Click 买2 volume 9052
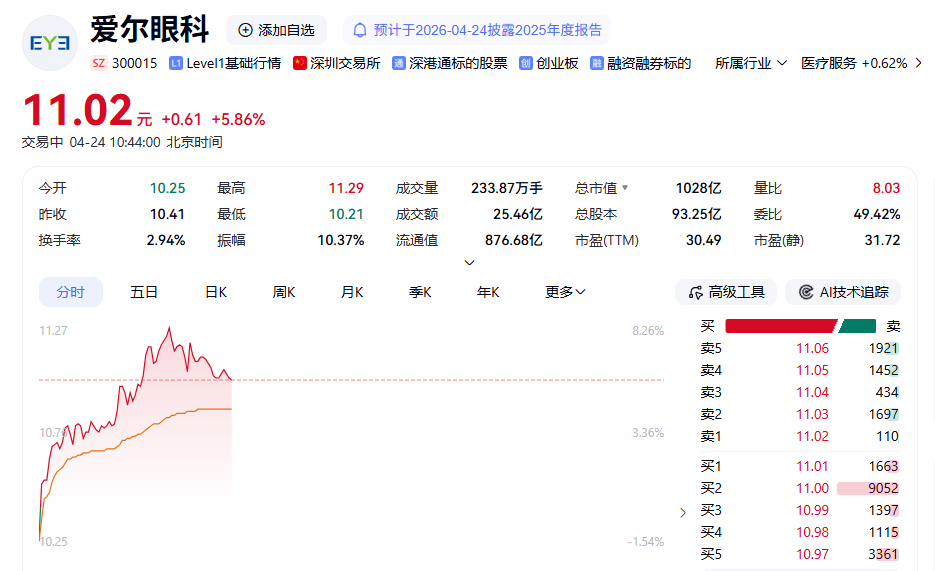Viewport: 935px width, 571px height. pyautogui.click(x=883, y=488)
